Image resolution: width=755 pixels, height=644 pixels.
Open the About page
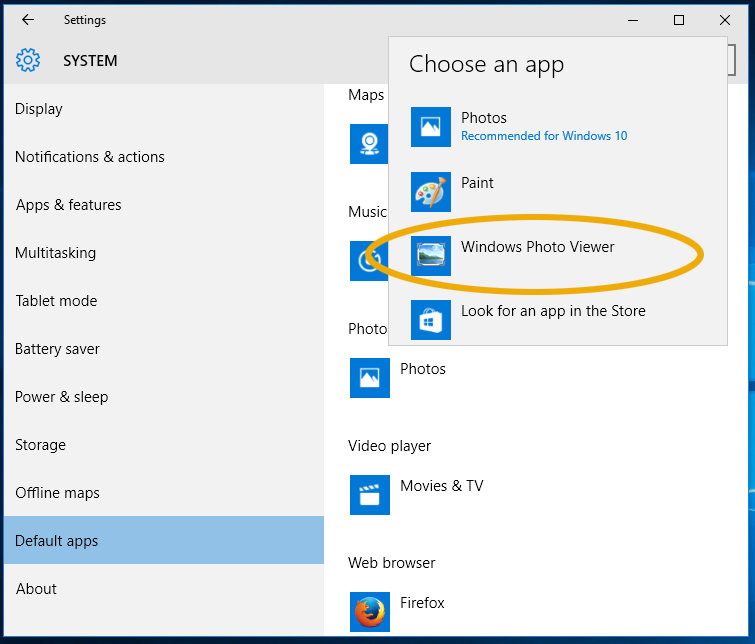pyautogui.click(x=164, y=588)
